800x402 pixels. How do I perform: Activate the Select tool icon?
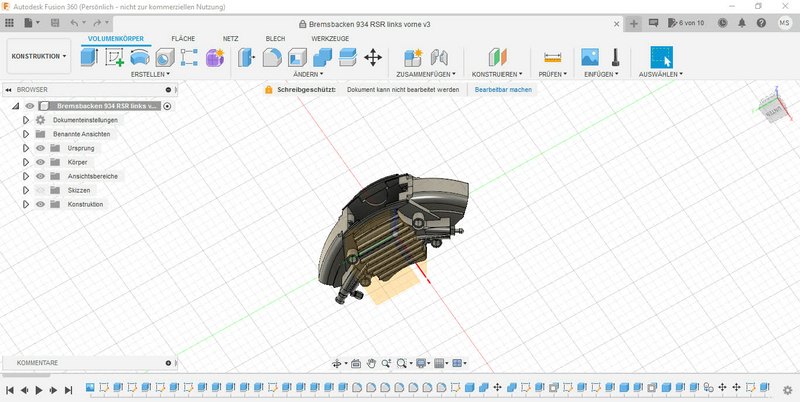662,57
